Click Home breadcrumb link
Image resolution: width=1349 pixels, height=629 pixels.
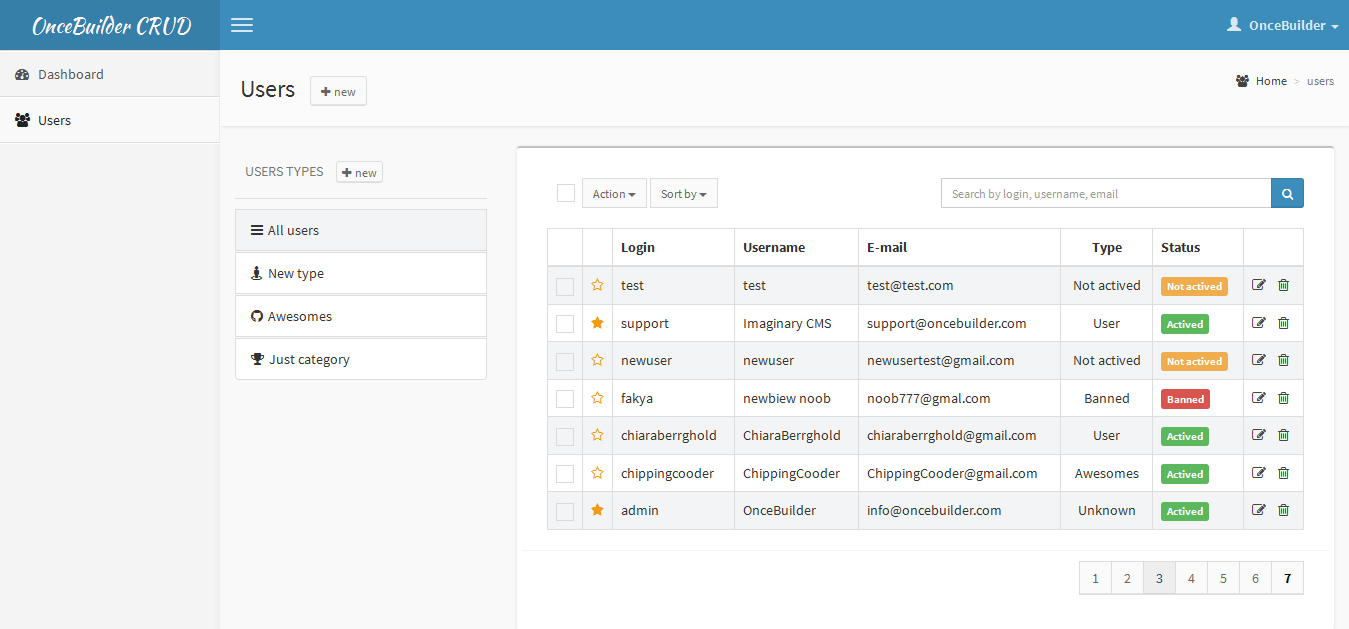tap(1271, 81)
